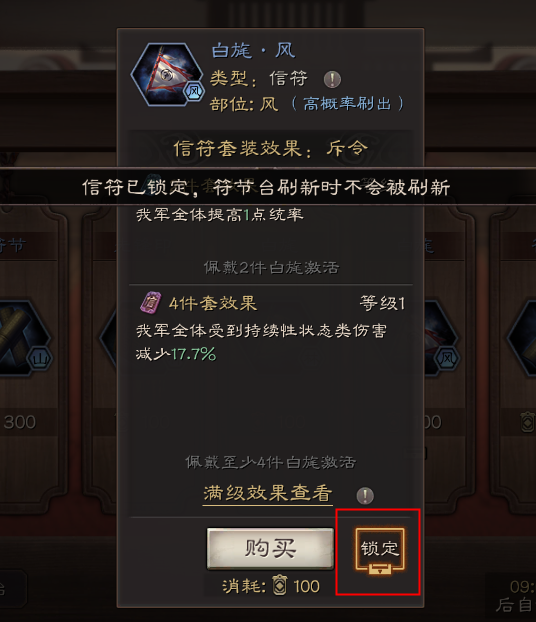Image resolution: width=536 pixels, height=622 pixels.
Task: Click the 等级1 level label
Action: pos(382,303)
